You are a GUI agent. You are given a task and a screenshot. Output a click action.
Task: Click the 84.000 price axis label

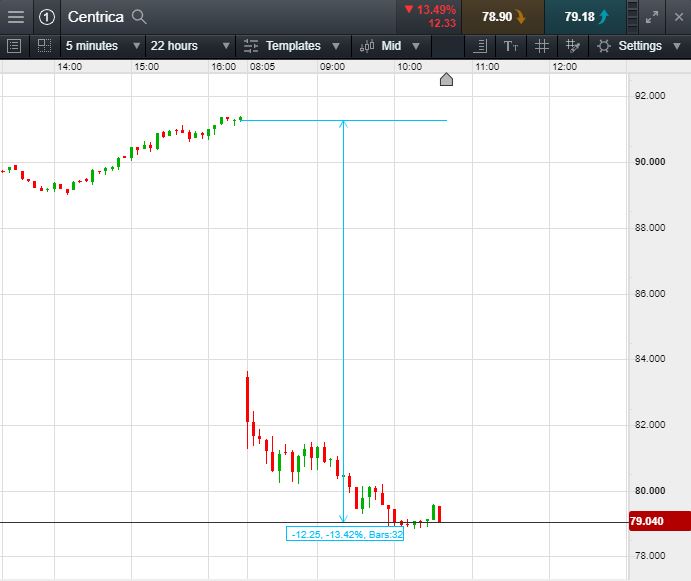pyautogui.click(x=650, y=359)
